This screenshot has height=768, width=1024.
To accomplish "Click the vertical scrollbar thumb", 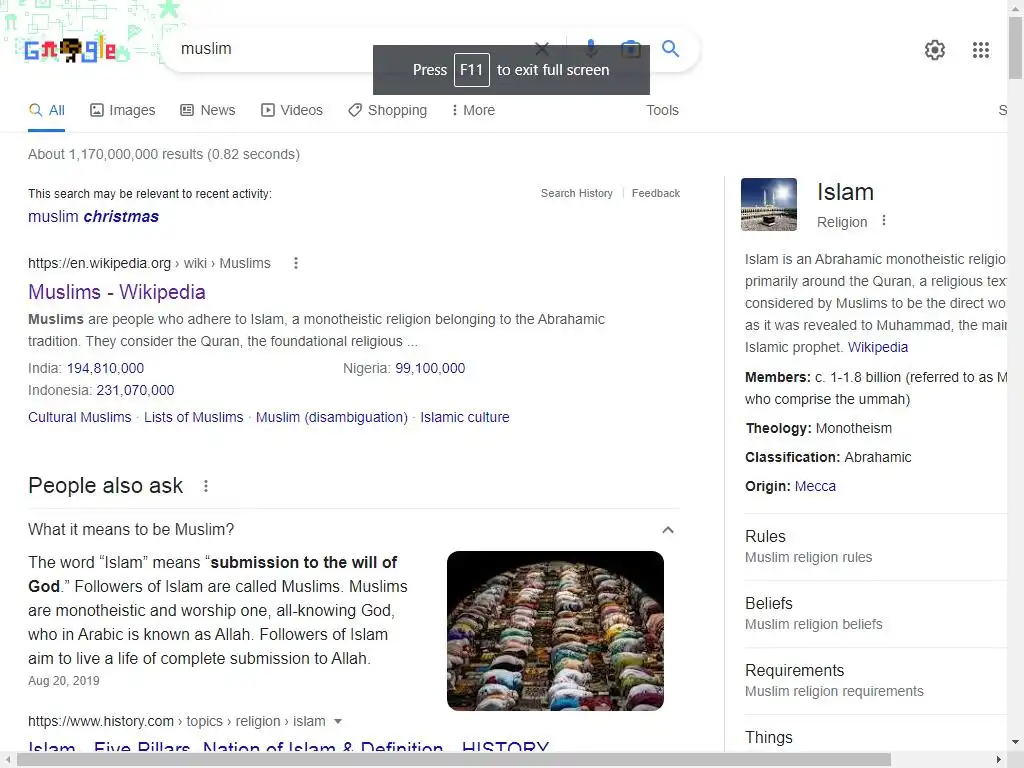I will click(1016, 47).
